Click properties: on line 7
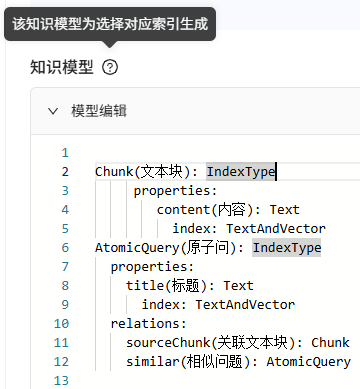This screenshot has width=360, height=389. (152, 267)
